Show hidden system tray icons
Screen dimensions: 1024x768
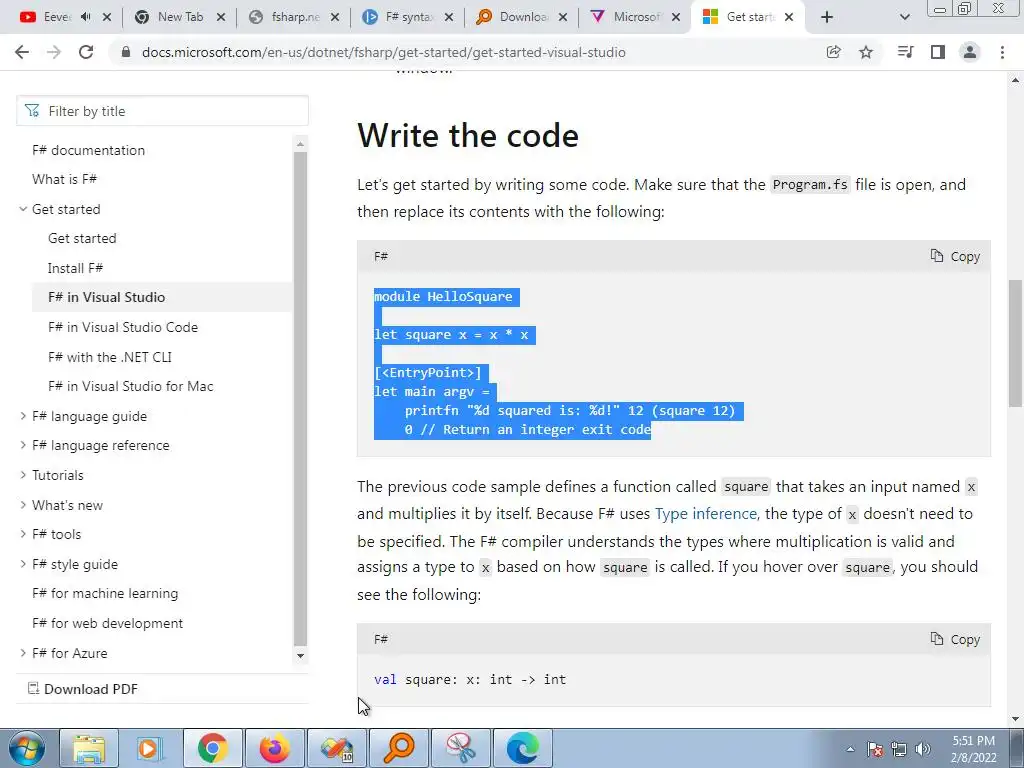pyautogui.click(x=850, y=749)
